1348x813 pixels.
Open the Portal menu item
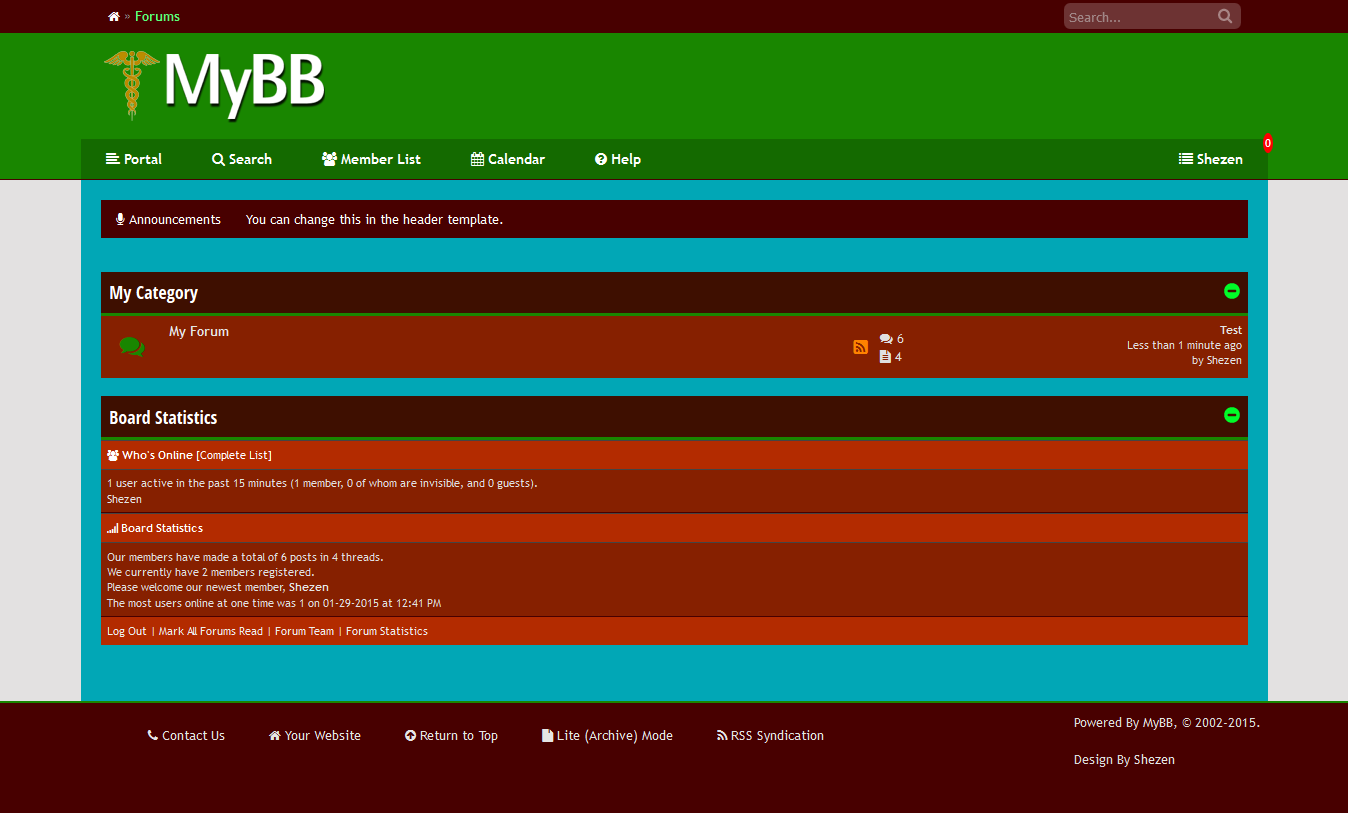tap(134, 159)
